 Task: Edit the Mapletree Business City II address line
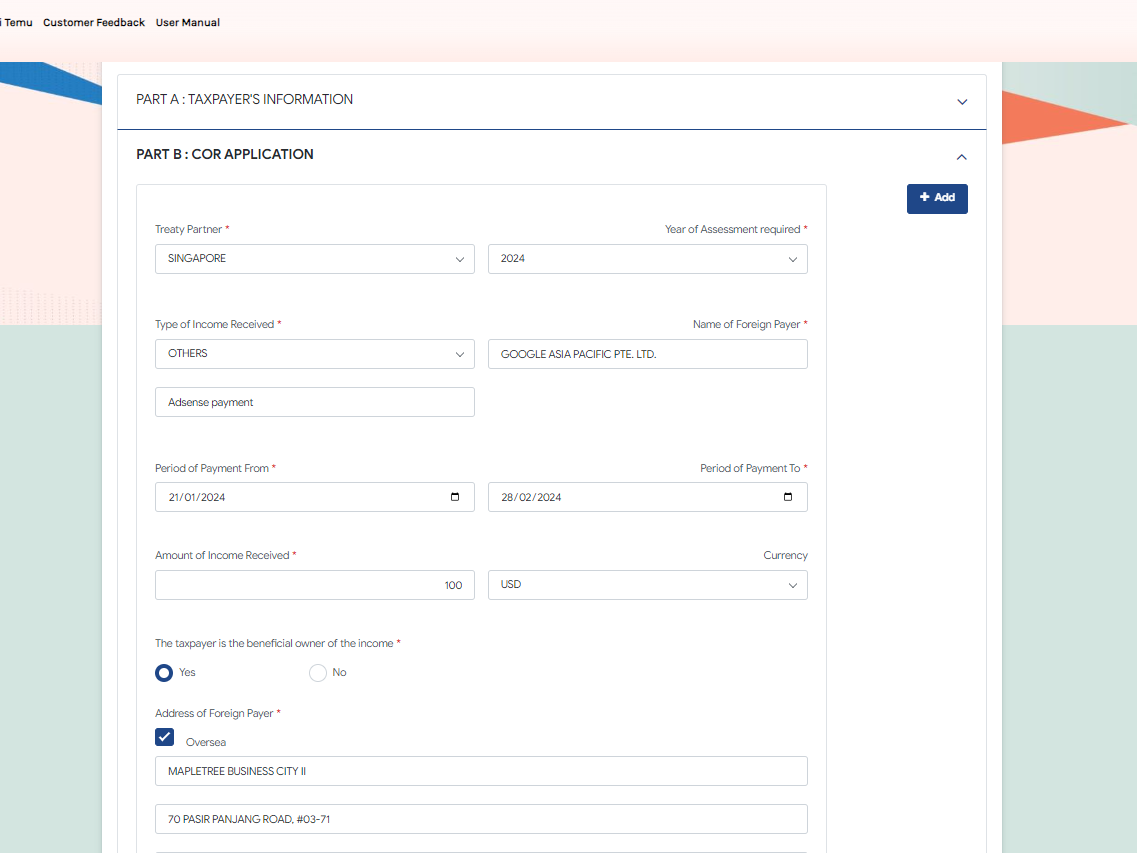click(x=481, y=771)
